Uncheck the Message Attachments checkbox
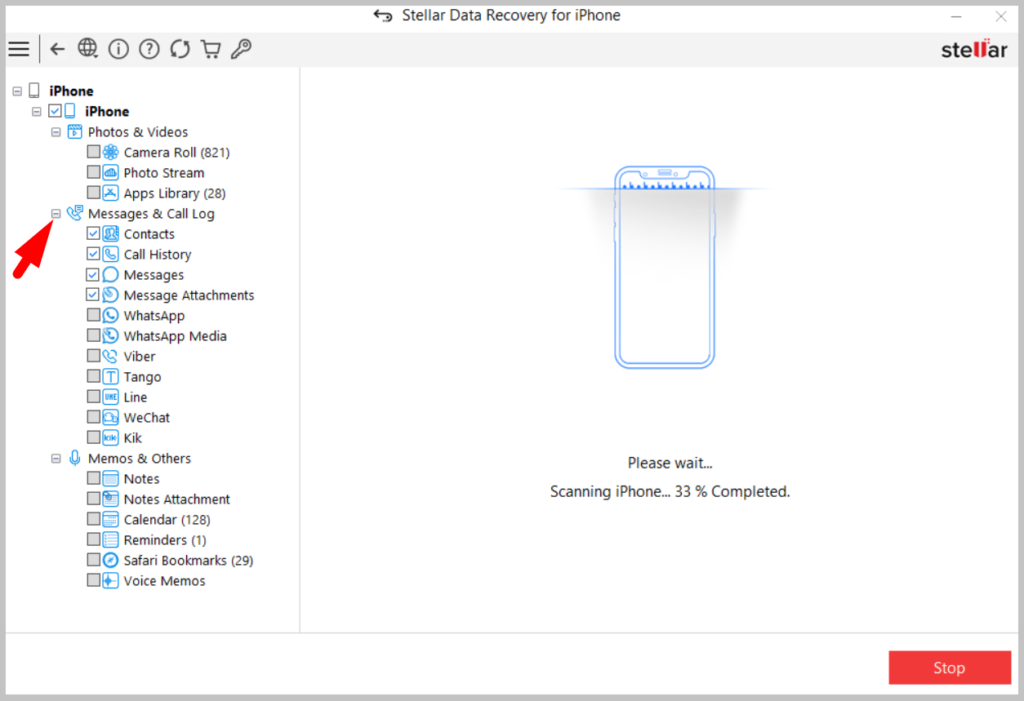This screenshot has height=701, width=1024. click(x=93, y=295)
